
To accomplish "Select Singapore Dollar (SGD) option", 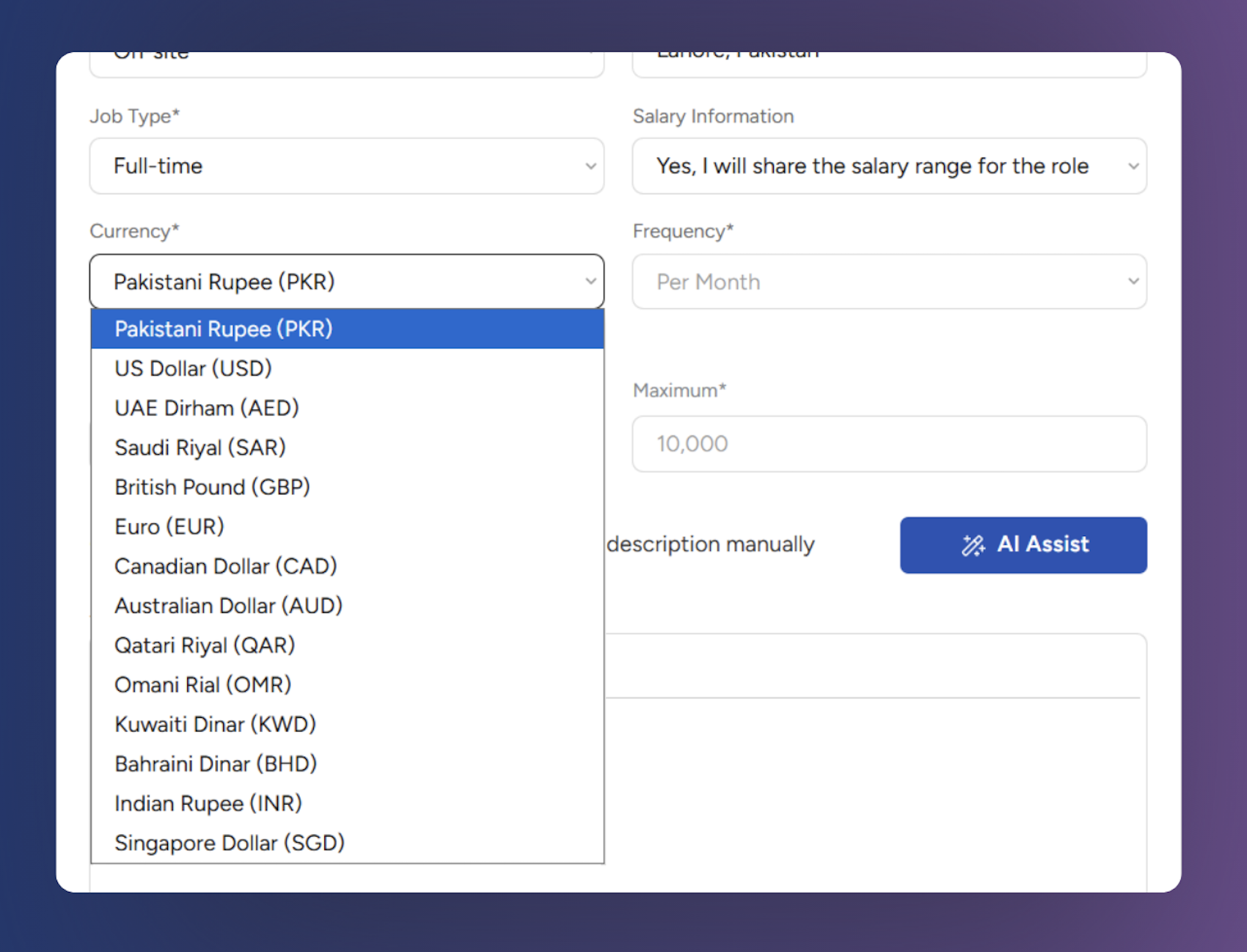I will 348,843.
